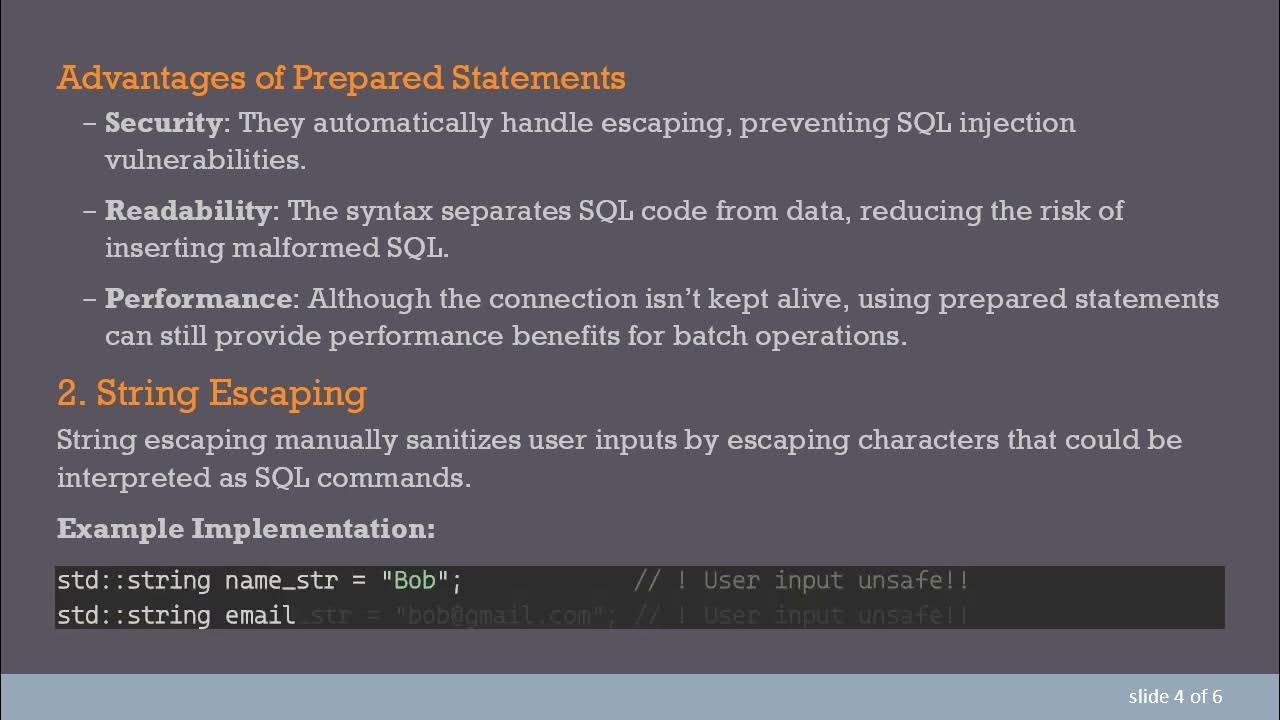1280x720 pixels.
Task: Click the green "Bob" string in code
Action: click(415, 581)
